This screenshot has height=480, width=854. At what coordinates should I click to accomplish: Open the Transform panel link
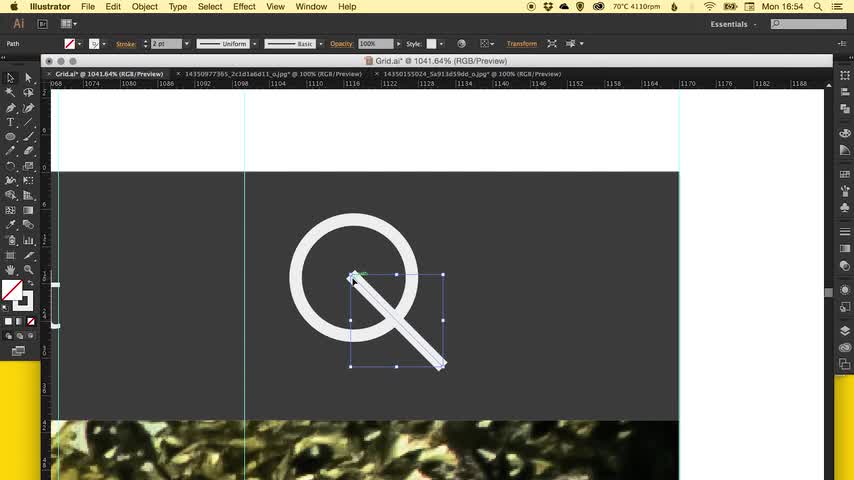521,44
